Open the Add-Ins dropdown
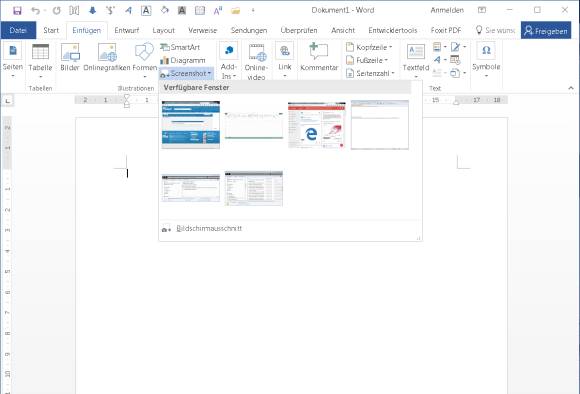 tap(229, 61)
